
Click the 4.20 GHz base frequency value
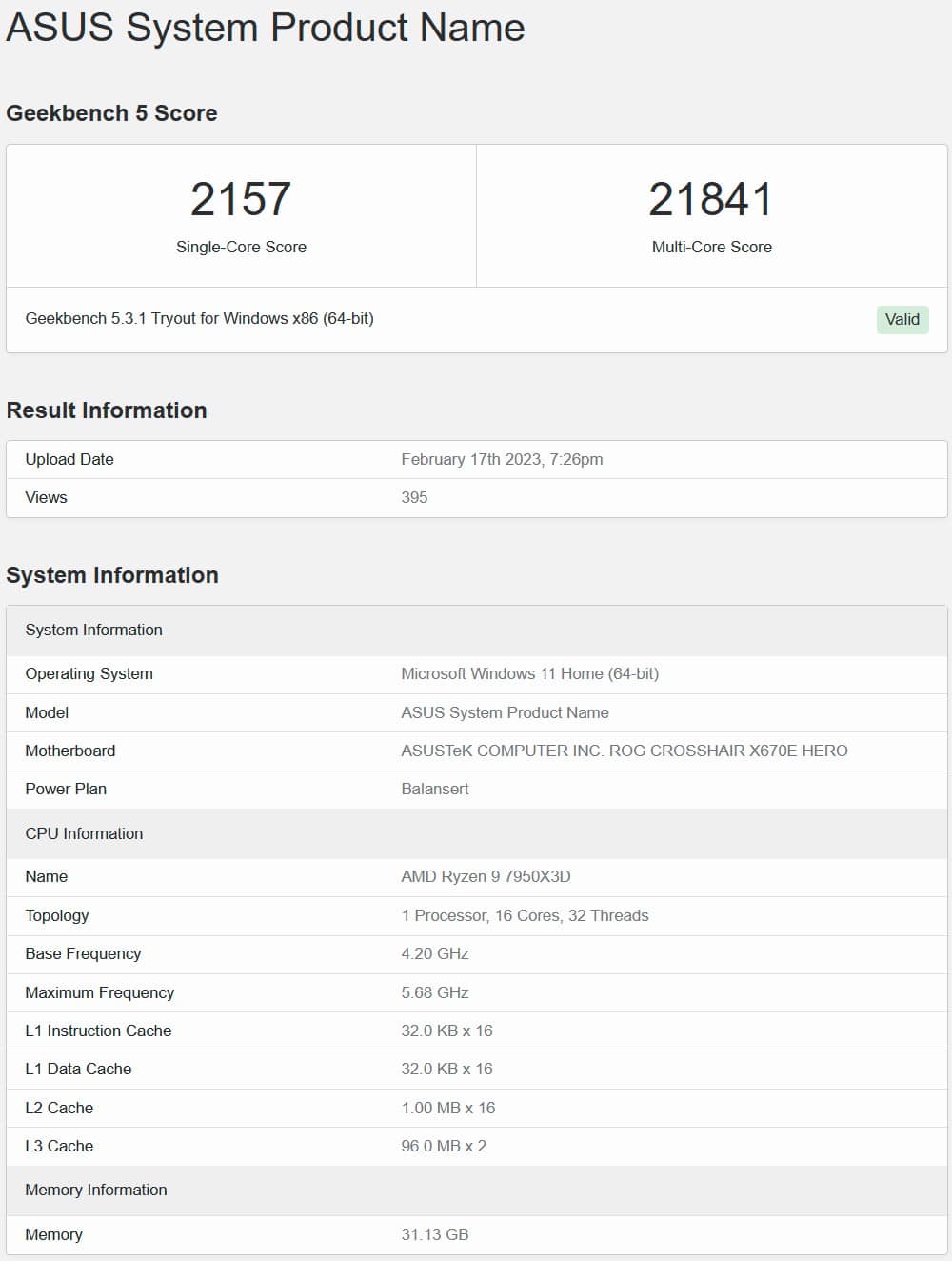tap(435, 954)
